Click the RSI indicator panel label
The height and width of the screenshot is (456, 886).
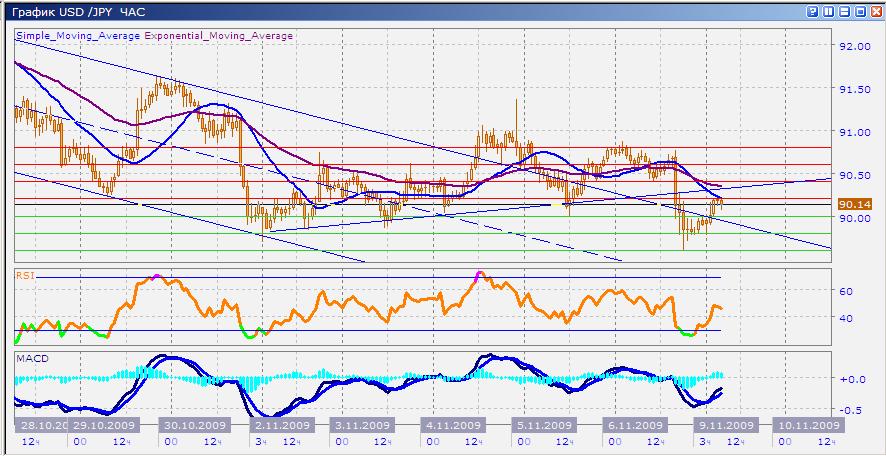coord(25,273)
